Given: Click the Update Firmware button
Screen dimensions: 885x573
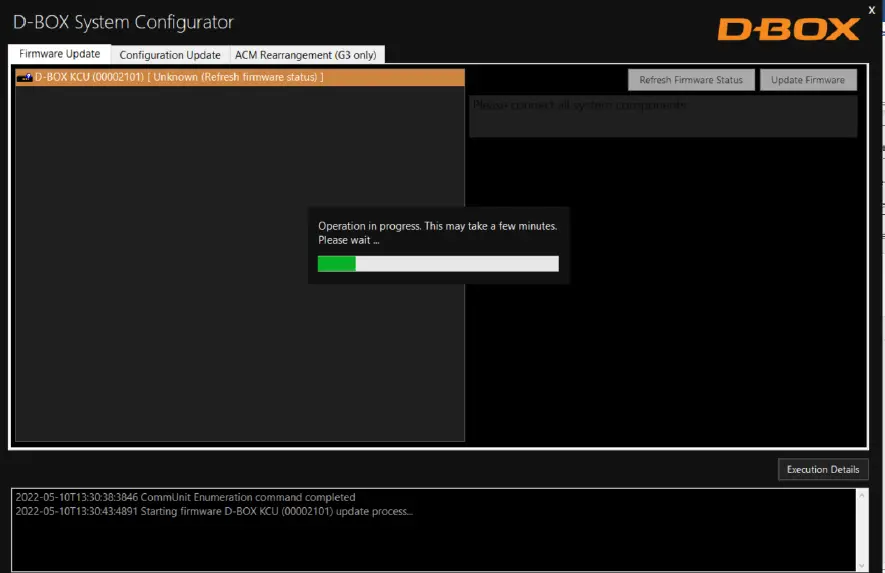Looking at the screenshot, I should pos(808,80).
